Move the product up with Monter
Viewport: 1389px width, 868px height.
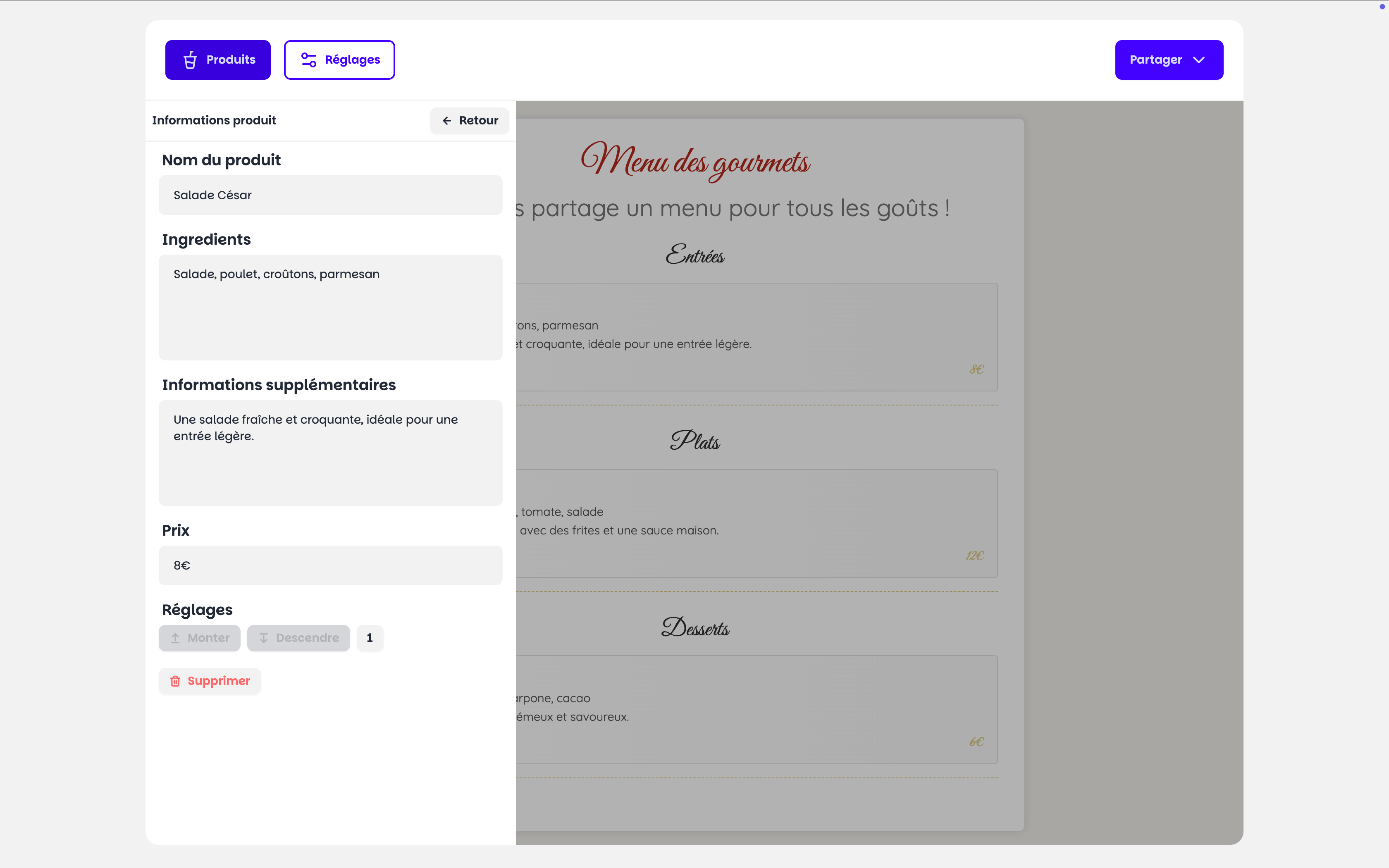click(x=199, y=638)
